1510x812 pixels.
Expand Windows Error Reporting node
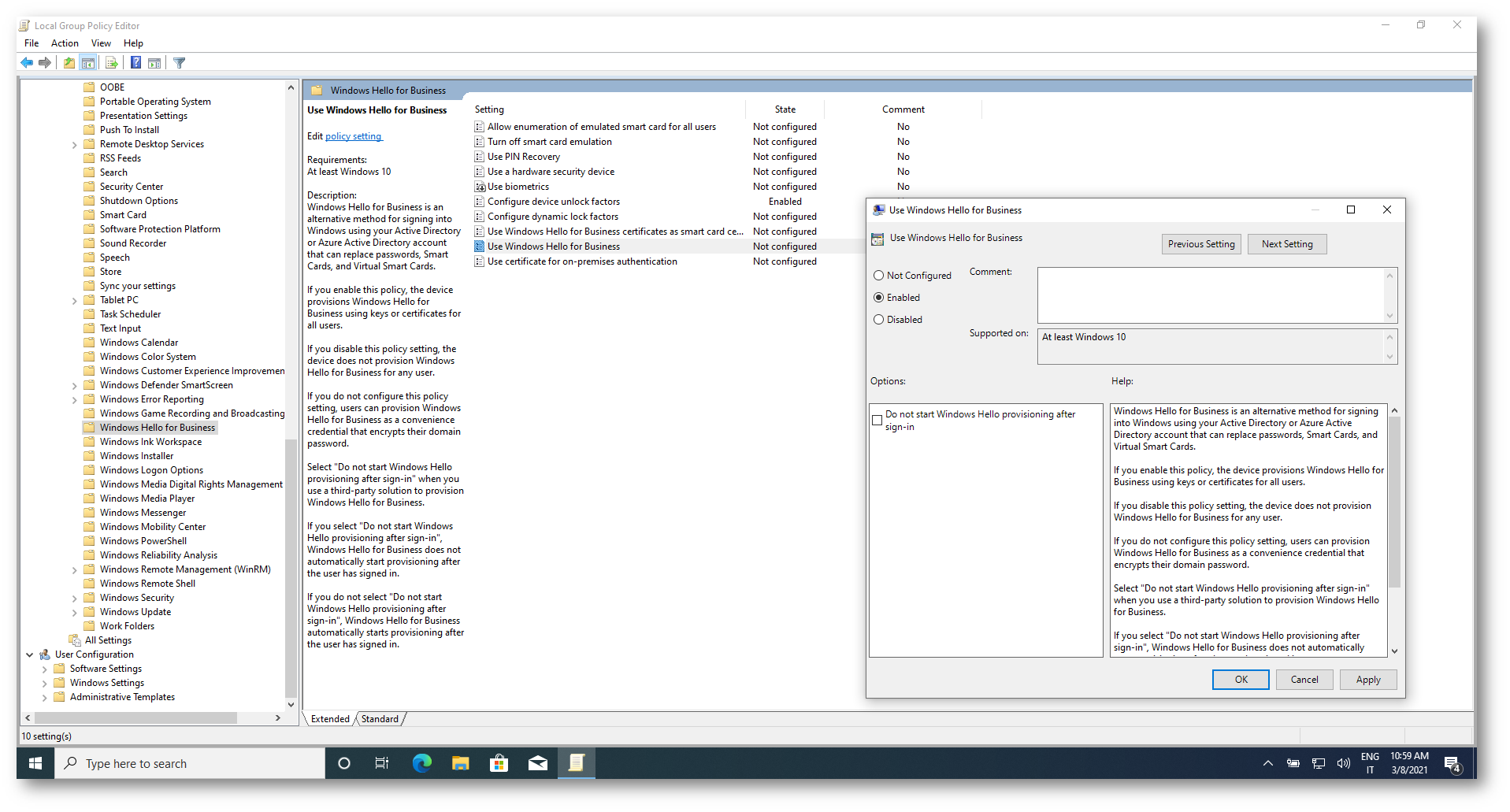(75, 400)
